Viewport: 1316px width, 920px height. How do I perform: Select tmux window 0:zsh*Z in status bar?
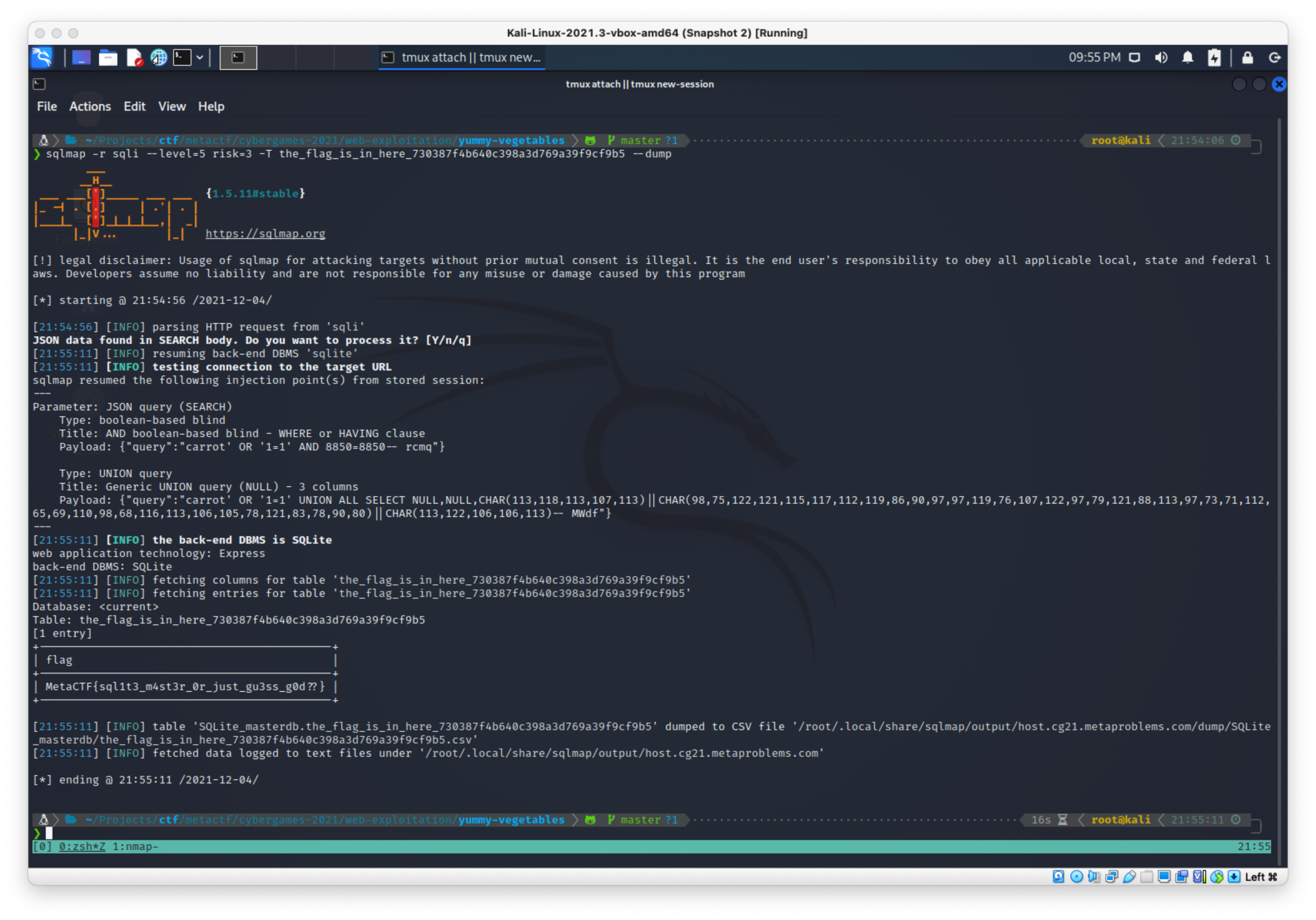82,846
